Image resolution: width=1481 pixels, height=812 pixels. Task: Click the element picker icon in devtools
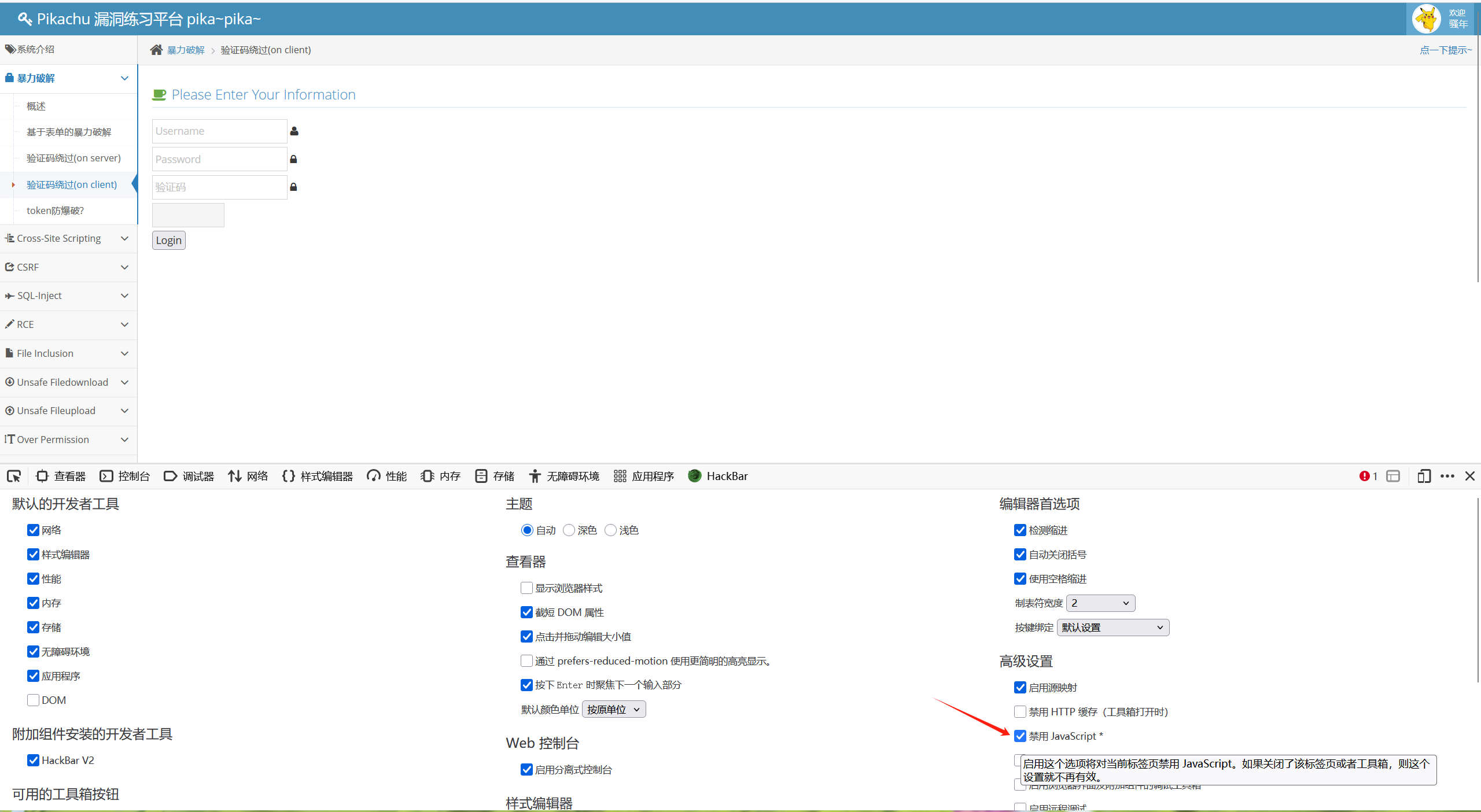(14, 476)
